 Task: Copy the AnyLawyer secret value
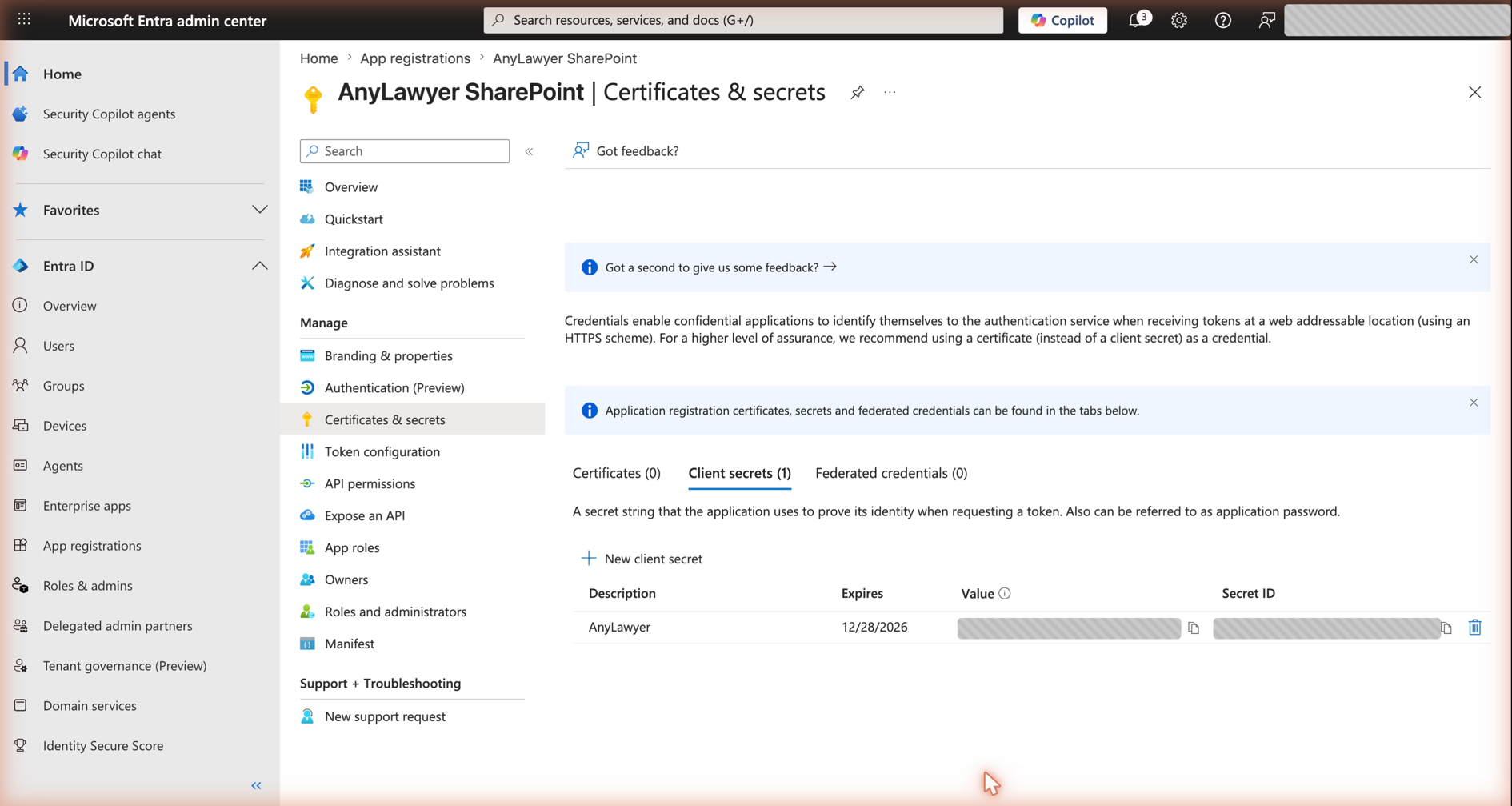coord(1194,628)
